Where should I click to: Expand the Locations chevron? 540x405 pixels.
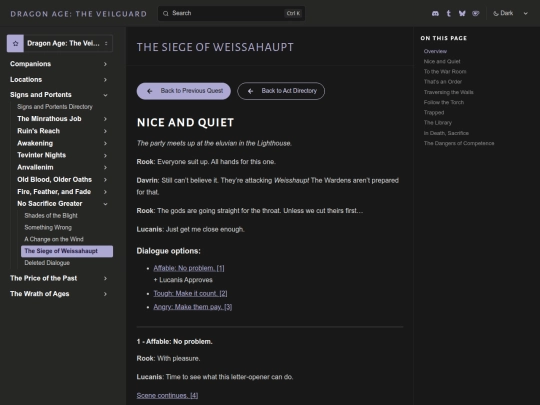pos(105,80)
